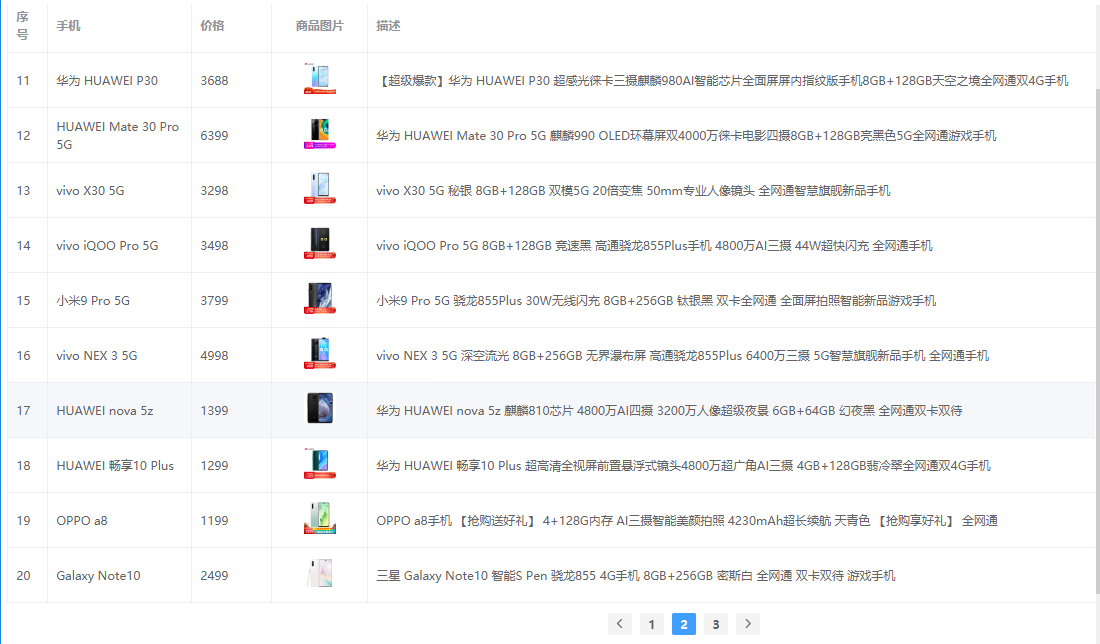Go to page 1 of results

tap(652, 623)
